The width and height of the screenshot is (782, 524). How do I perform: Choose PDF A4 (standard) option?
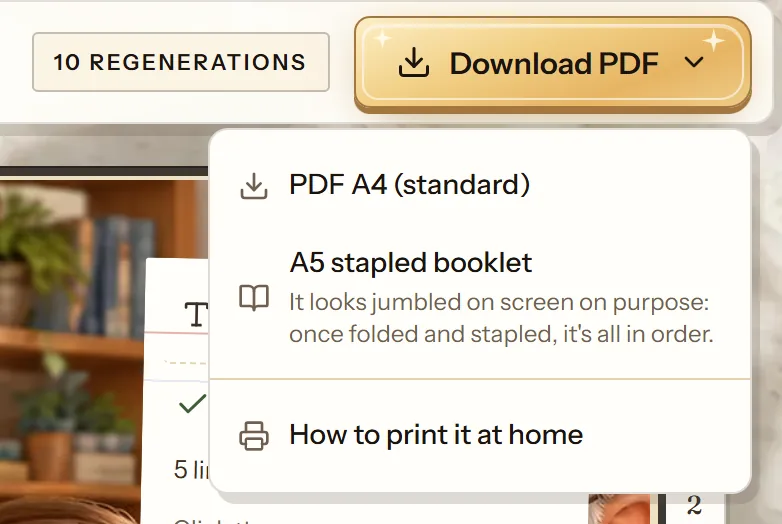[480, 185]
